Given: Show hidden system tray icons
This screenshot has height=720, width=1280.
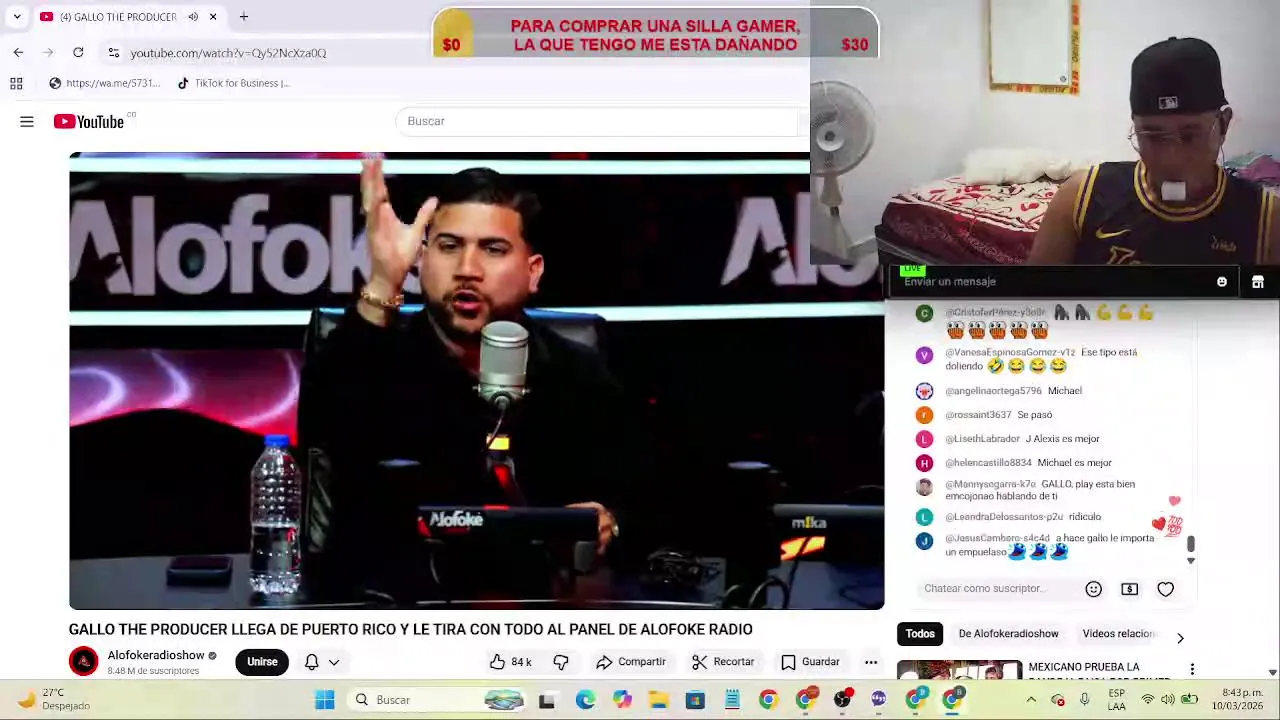Looking at the screenshot, I should [x=1031, y=700].
